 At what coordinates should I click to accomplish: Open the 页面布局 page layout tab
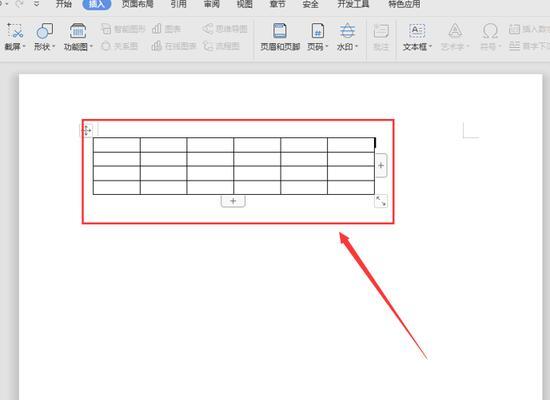tap(138, 4)
